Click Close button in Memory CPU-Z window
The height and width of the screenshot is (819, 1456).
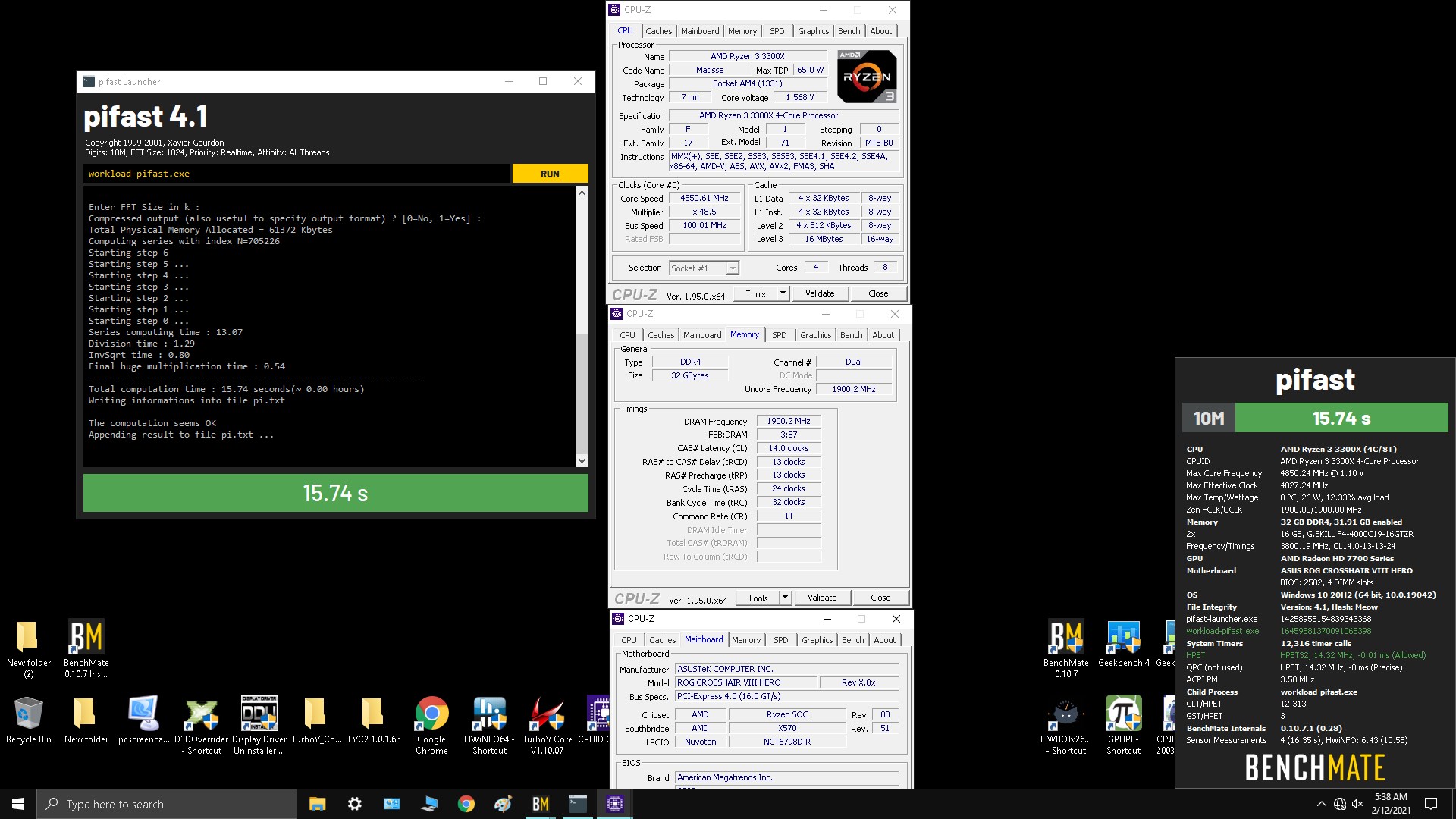pos(880,598)
